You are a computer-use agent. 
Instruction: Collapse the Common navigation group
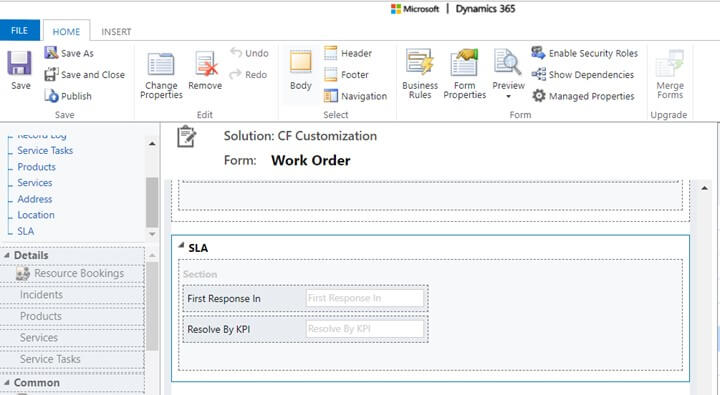pyautogui.click(x=6, y=382)
